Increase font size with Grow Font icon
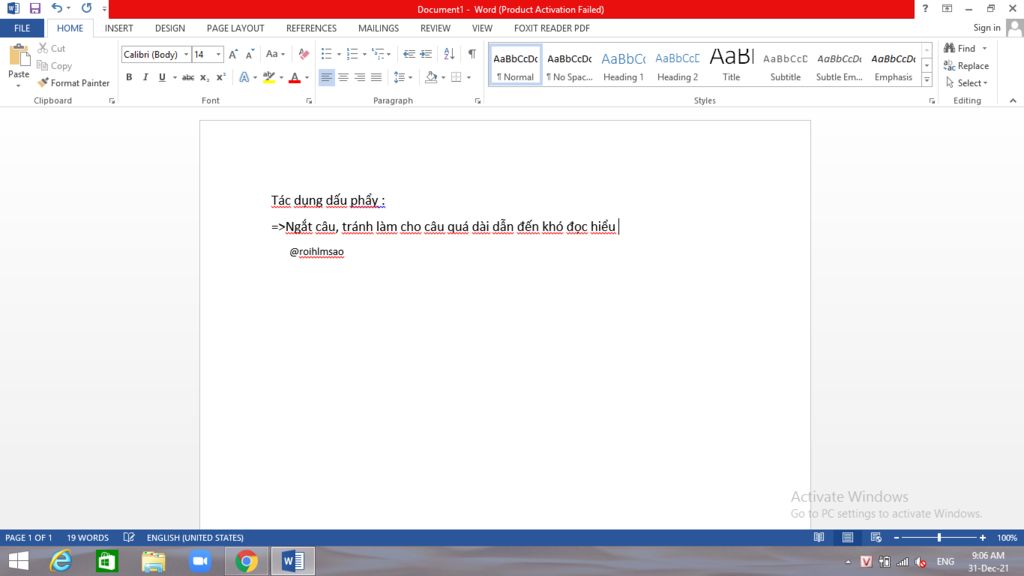 pos(233,54)
